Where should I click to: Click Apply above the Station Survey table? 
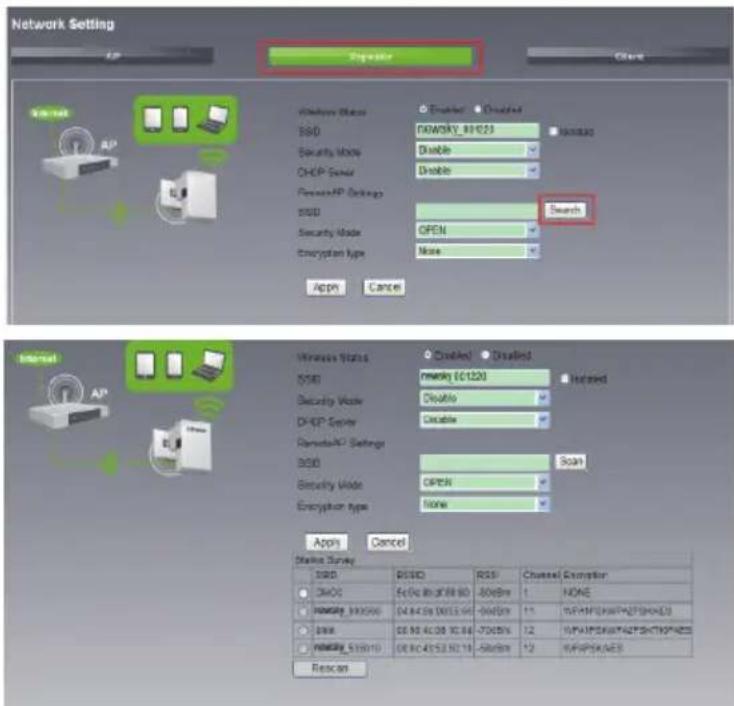click(x=326, y=542)
